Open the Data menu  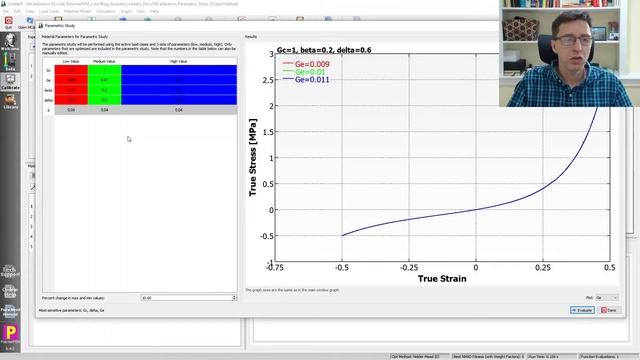coord(30,11)
